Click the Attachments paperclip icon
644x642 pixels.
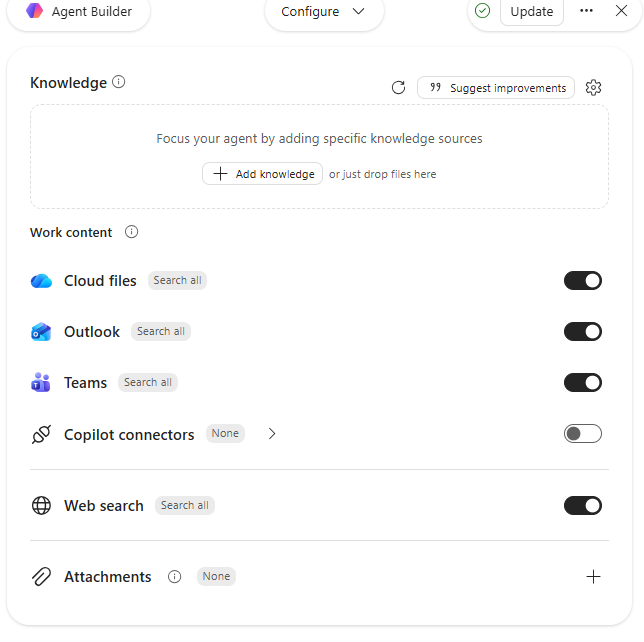point(41,577)
